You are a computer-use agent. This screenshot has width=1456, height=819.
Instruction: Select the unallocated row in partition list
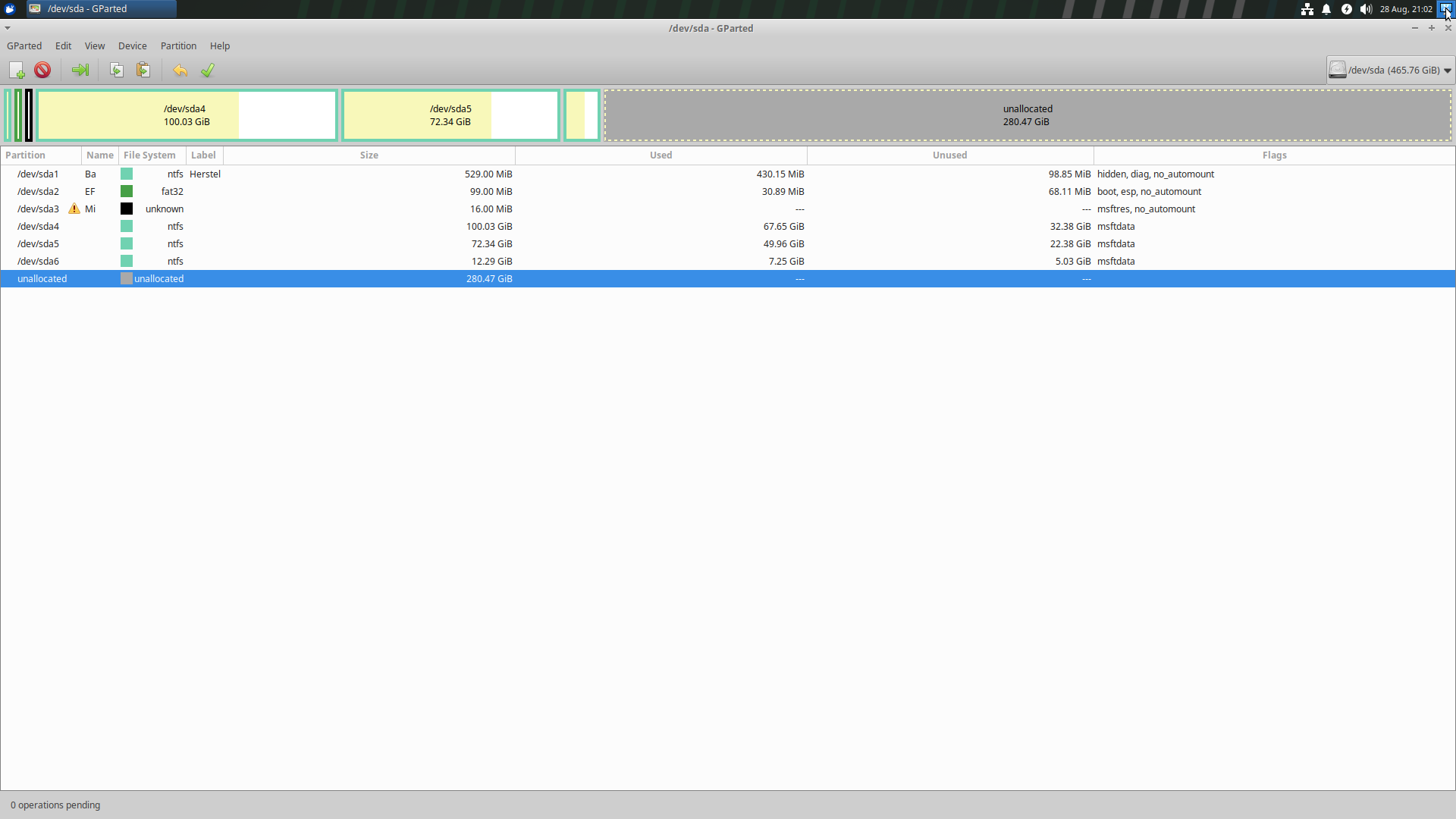(728, 279)
